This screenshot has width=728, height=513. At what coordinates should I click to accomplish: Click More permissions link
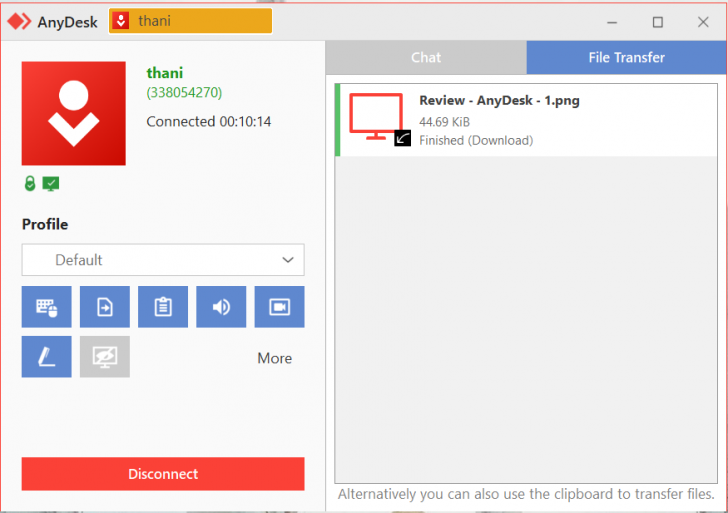[275, 358]
